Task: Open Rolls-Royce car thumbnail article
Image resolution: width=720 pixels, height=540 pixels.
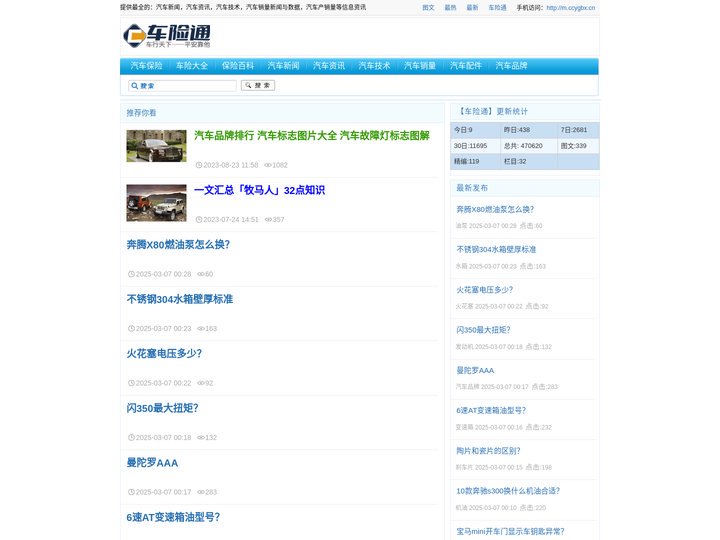Action: [x=157, y=146]
